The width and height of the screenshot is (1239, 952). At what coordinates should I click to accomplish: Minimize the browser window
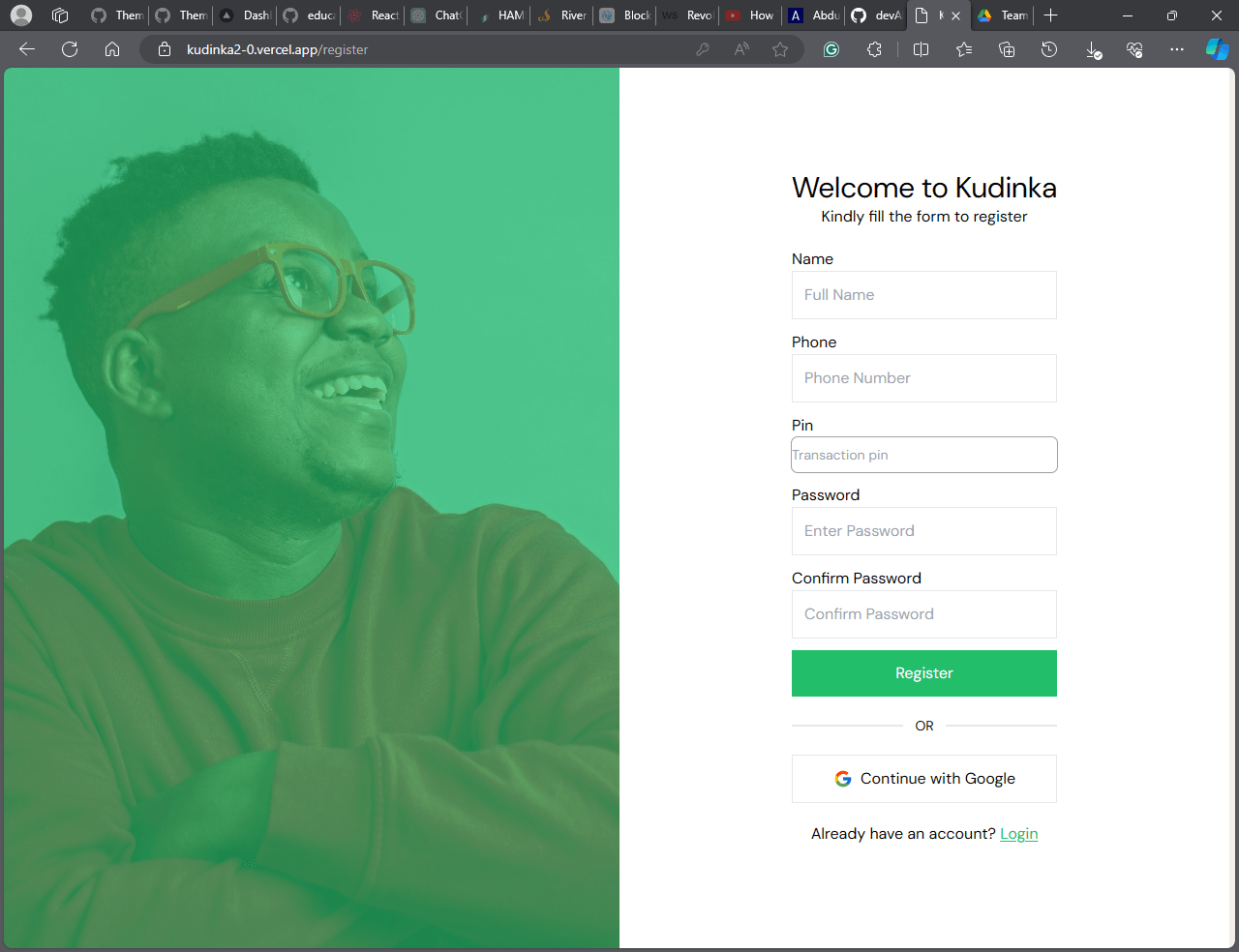[x=1128, y=15]
